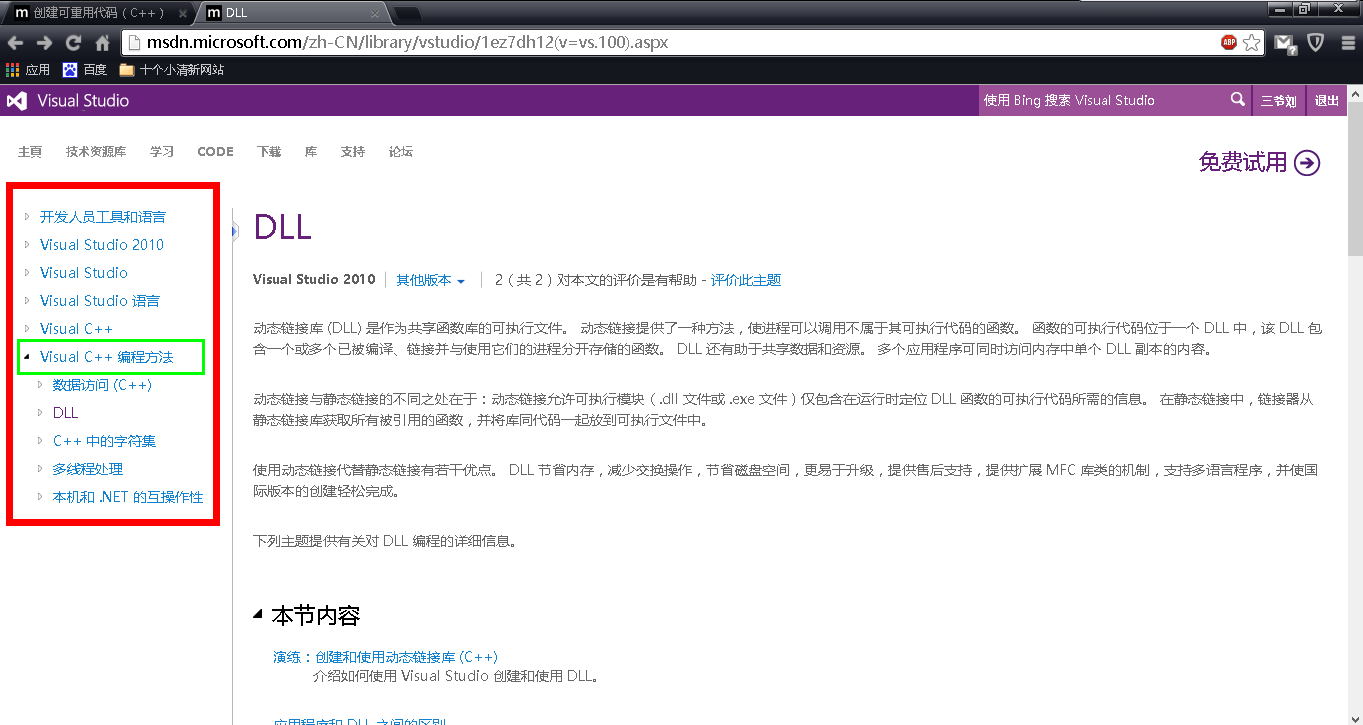Image resolution: width=1363 pixels, height=725 pixels.
Task: Open the 本机和 .NET 的互操作性 link
Action: (128, 497)
